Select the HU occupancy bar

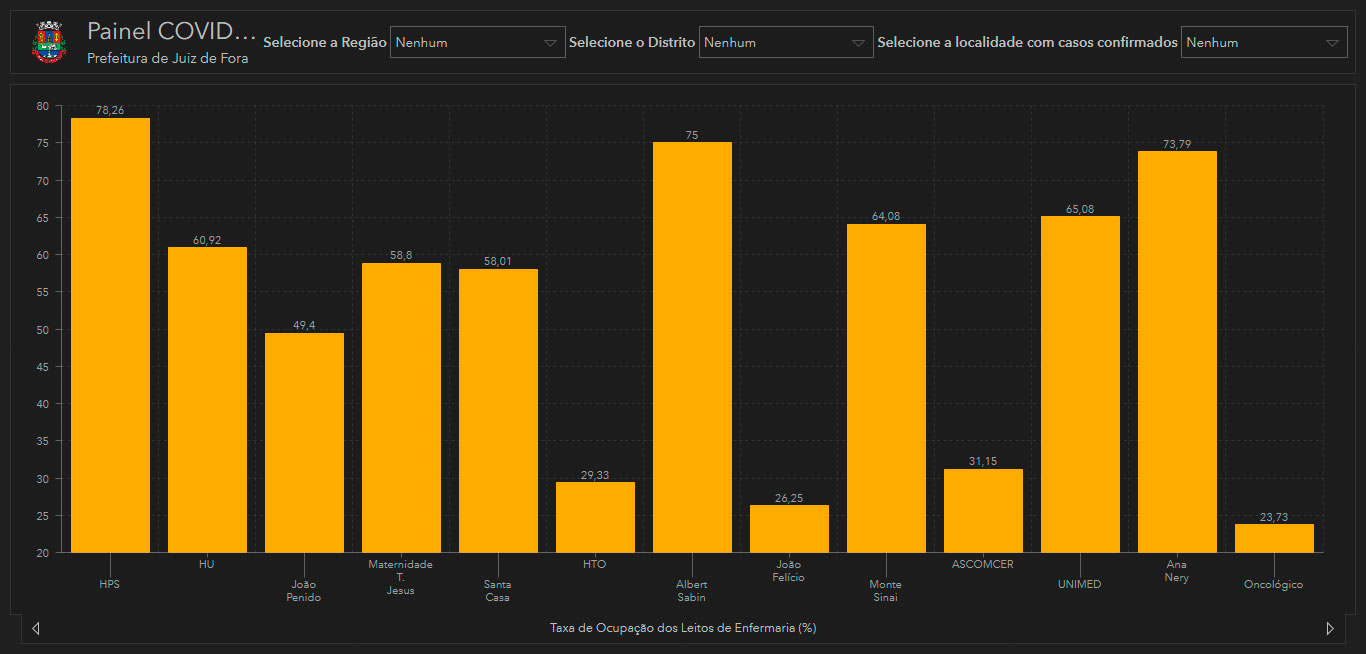click(207, 400)
